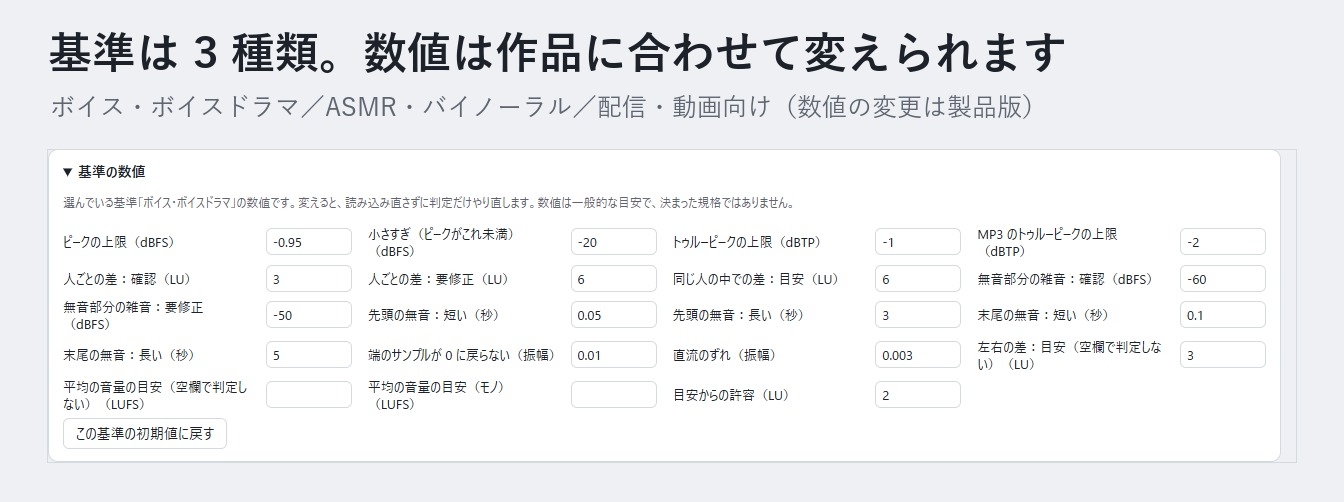Edit the 小さすぎ (dBFS) field

coord(614,242)
